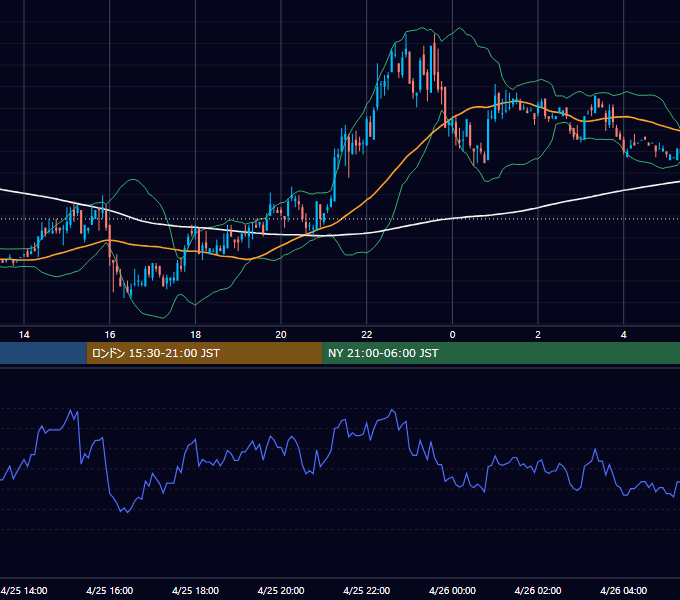Viewport: 680px width, 600px height.
Task: Click the London 15:30-21:00 JST session bar
Action: (x=204, y=353)
